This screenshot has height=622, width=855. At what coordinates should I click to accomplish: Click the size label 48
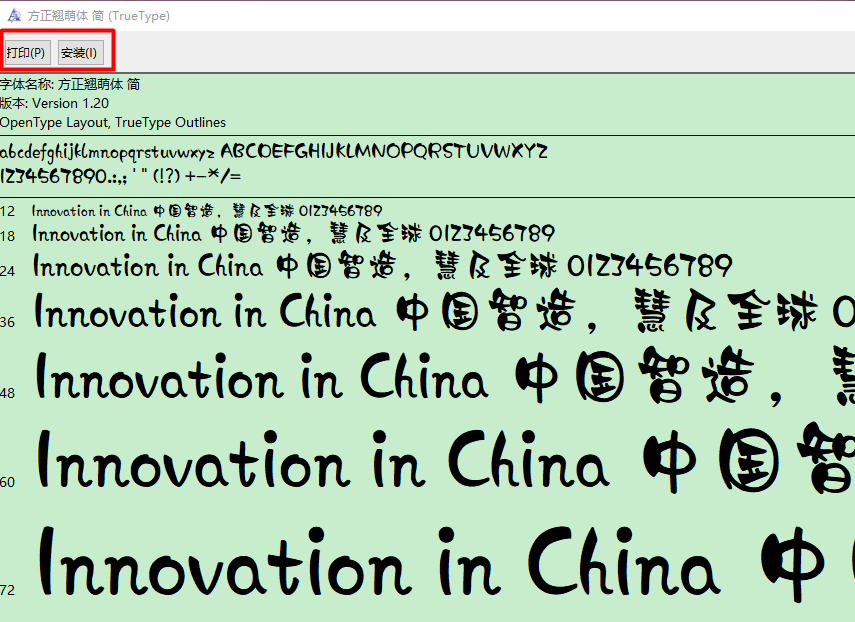click(8, 393)
